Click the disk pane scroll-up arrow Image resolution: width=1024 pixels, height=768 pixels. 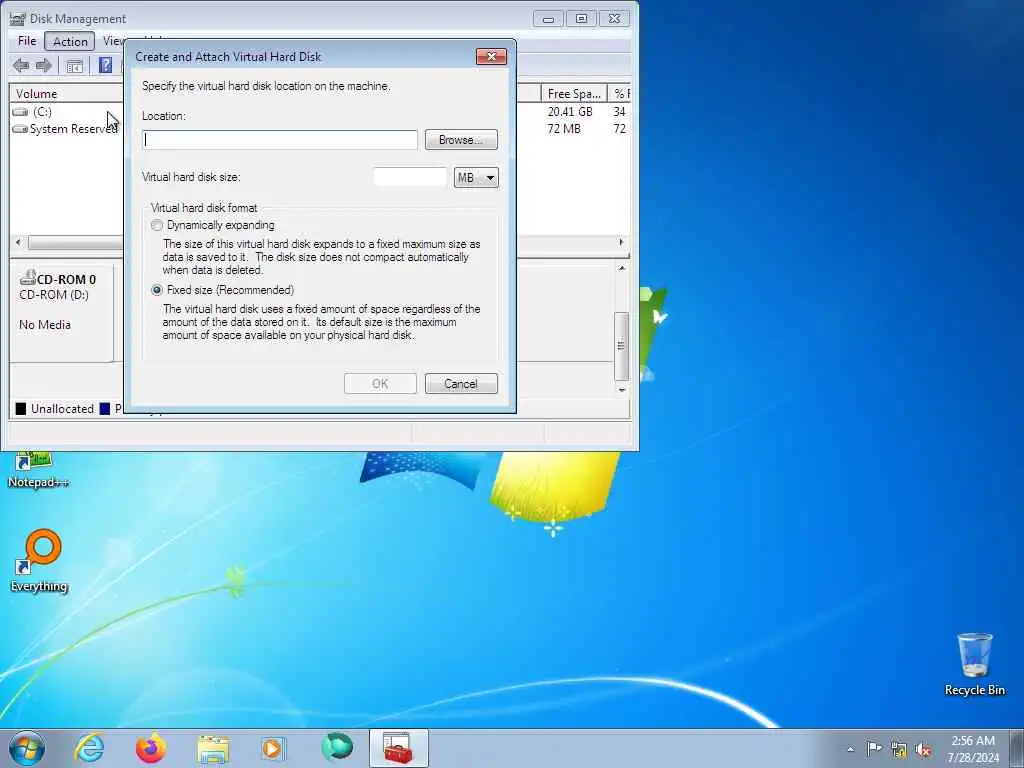pyautogui.click(x=622, y=268)
